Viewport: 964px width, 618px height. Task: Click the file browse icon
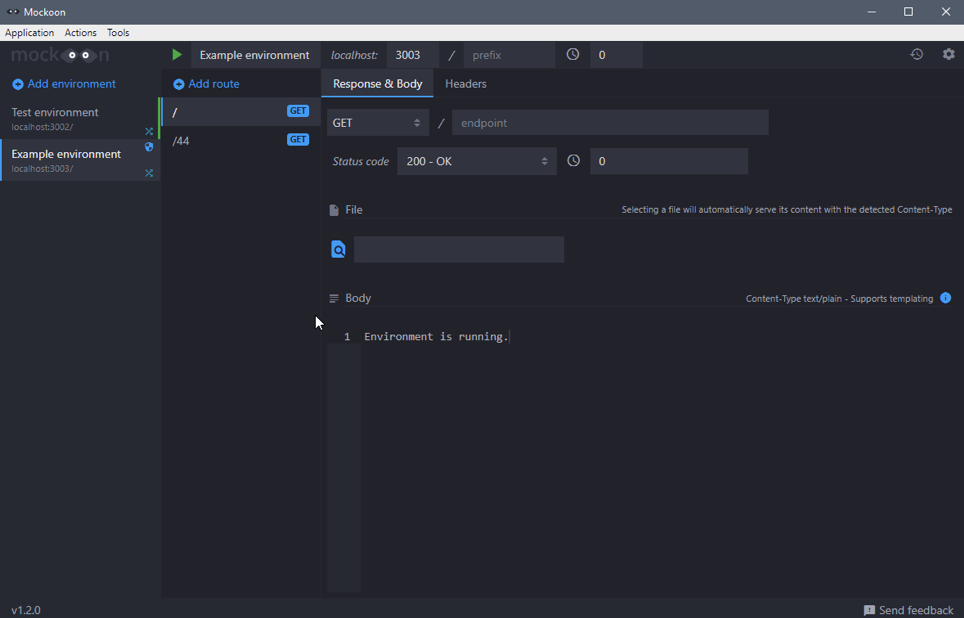[338, 249]
